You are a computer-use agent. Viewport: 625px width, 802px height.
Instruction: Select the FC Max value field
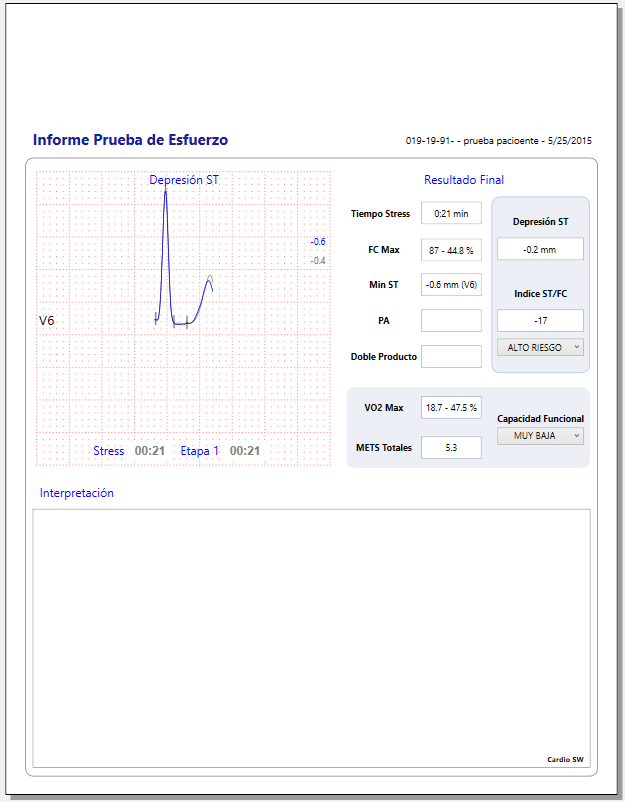click(451, 249)
